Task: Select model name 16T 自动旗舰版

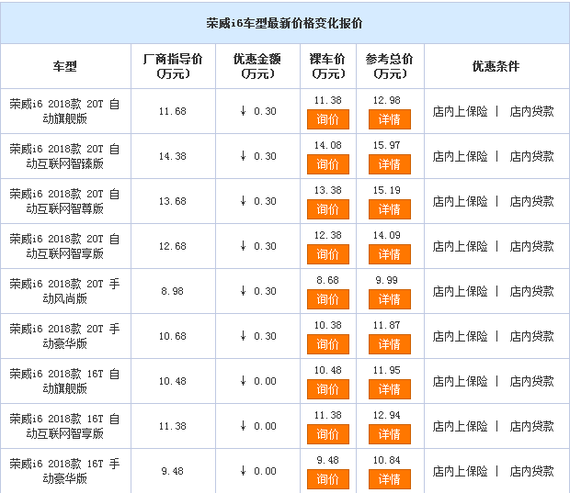Action: coord(65,381)
